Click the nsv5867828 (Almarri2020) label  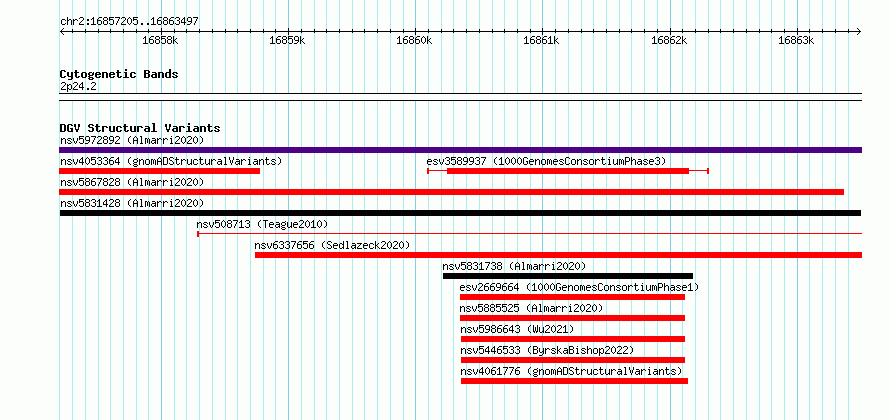(x=132, y=182)
